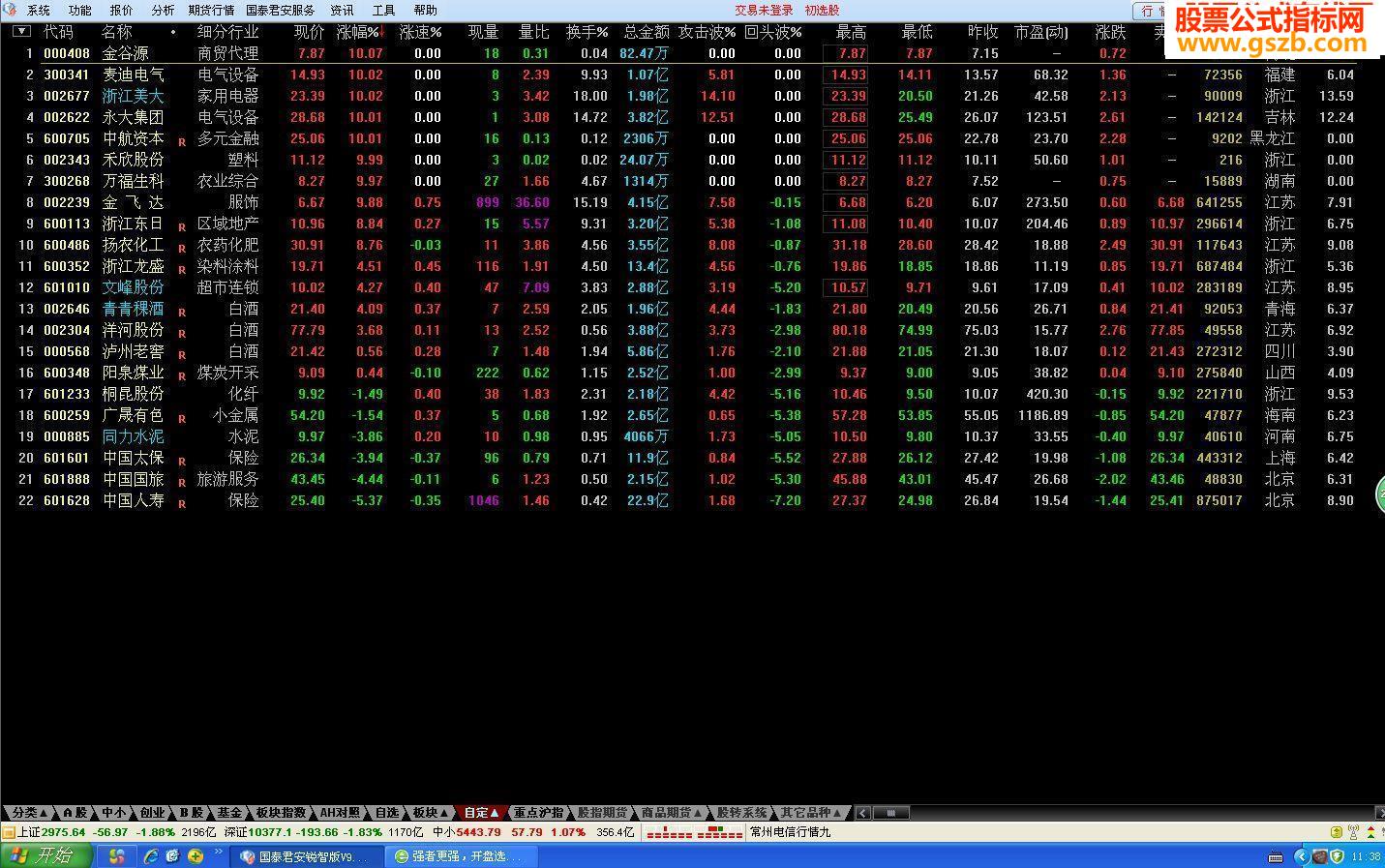
Task: Select stock code 600705
Action: pyautogui.click(x=67, y=138)
